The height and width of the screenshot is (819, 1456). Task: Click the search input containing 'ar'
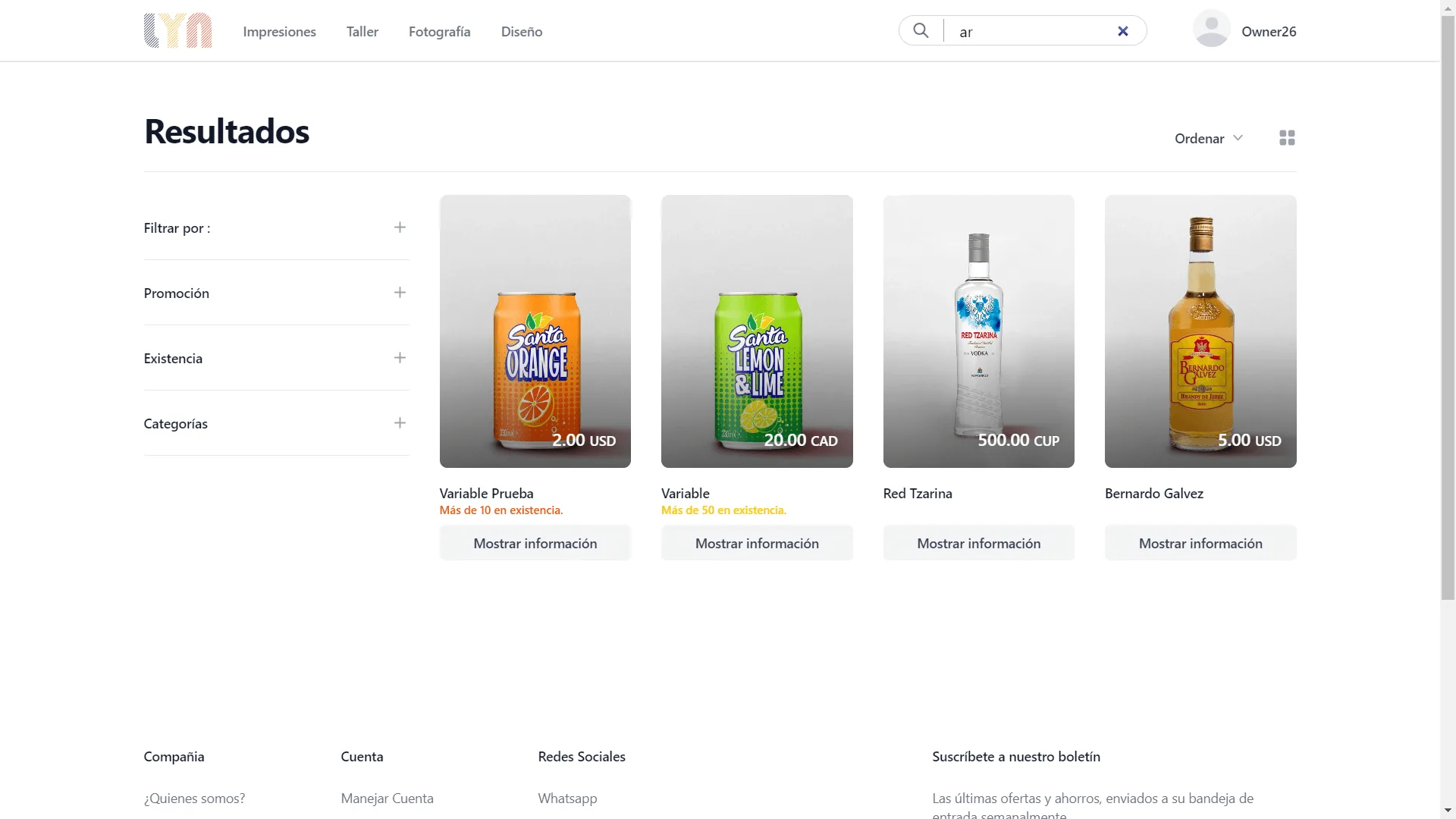tap(1033, 31)
